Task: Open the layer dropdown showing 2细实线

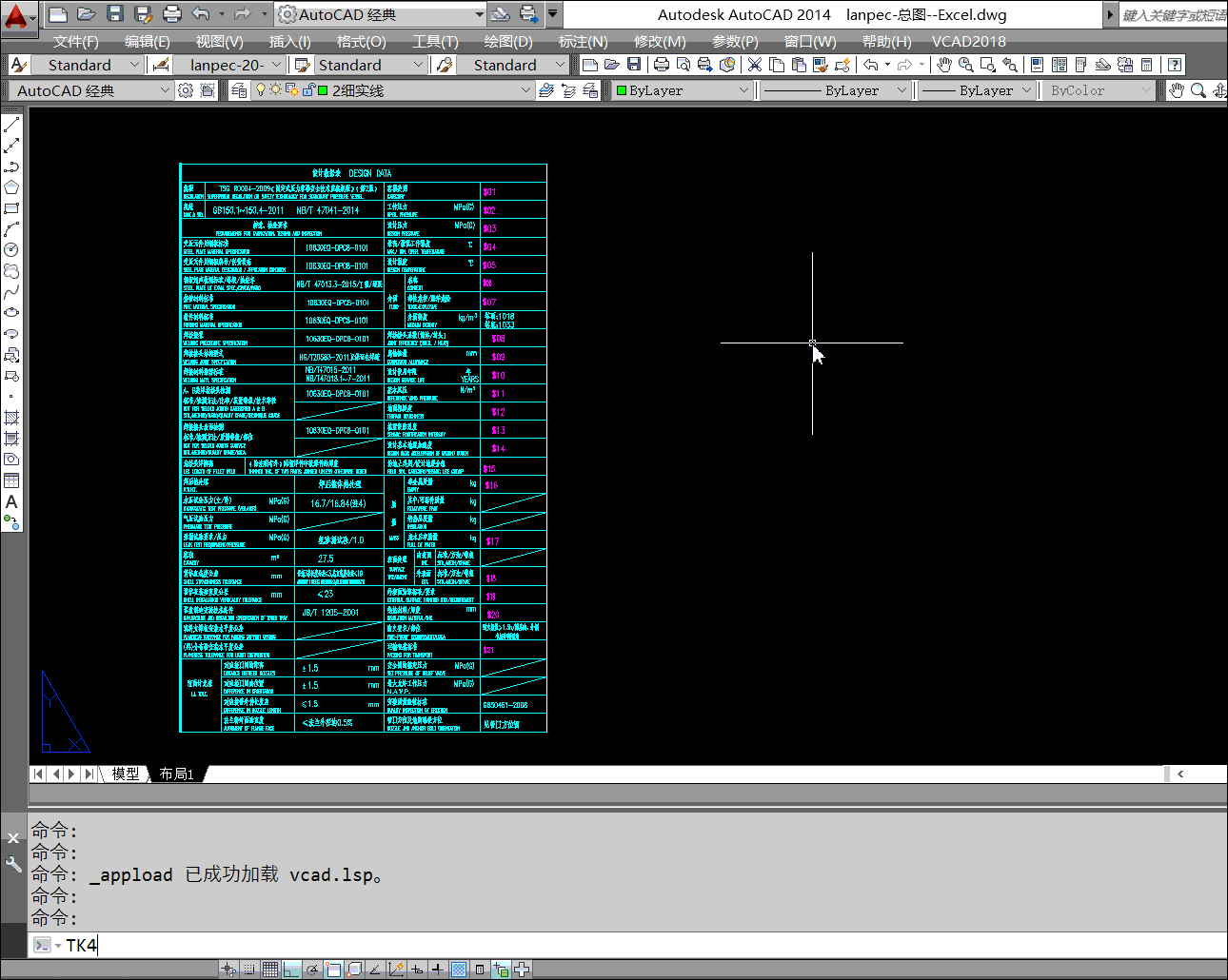Action: point(525,90)
